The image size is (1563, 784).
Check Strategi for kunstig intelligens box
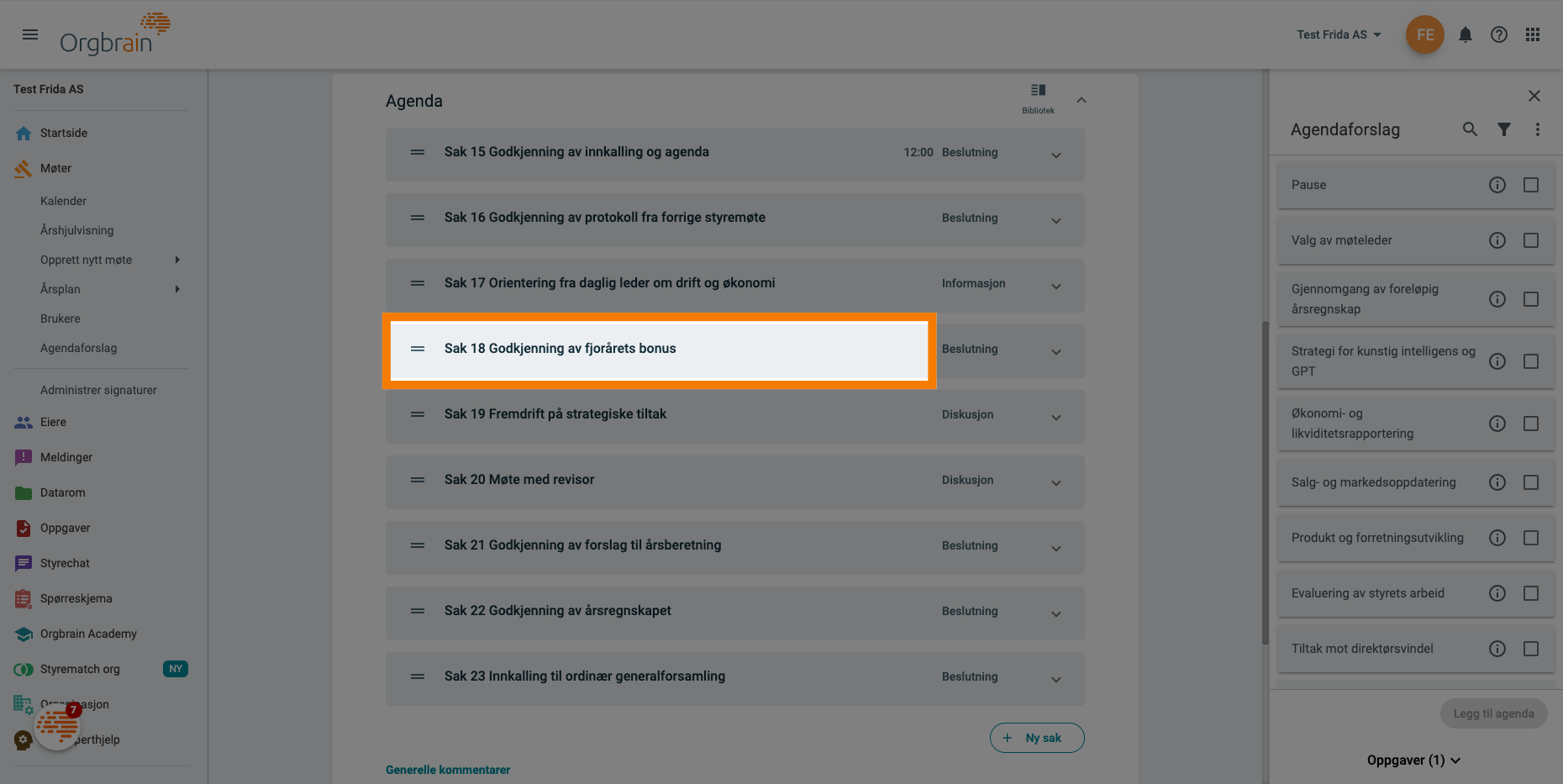[1531, 361]
